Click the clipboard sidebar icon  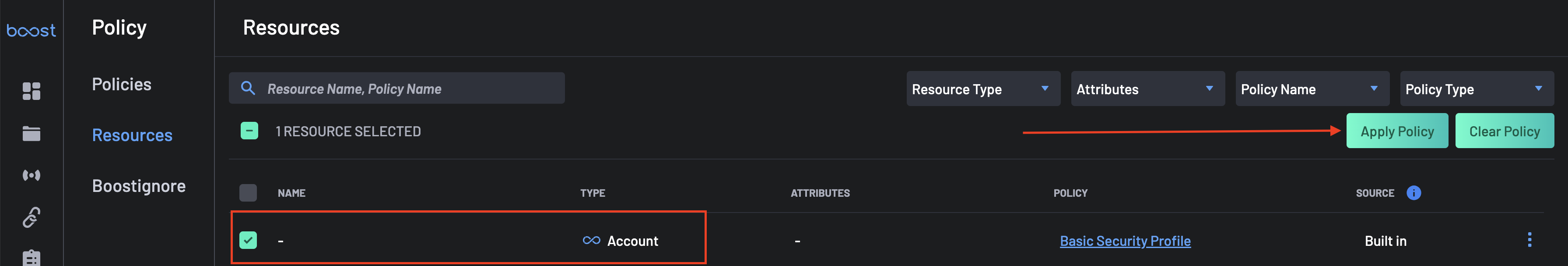coord(32,258)
